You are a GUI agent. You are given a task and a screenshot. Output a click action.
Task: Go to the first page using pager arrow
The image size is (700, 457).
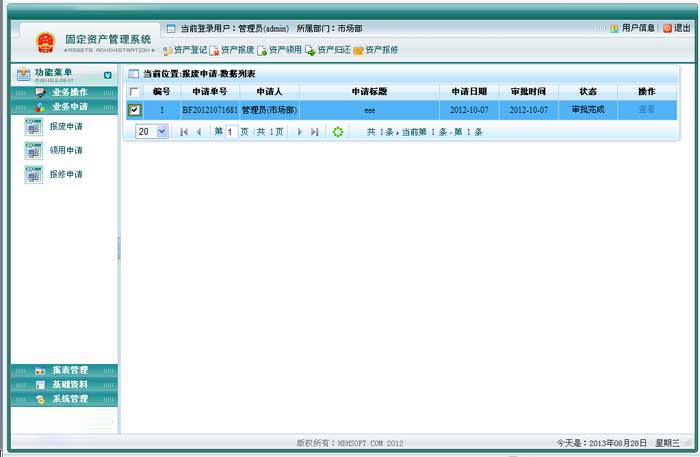click(183, 132)
